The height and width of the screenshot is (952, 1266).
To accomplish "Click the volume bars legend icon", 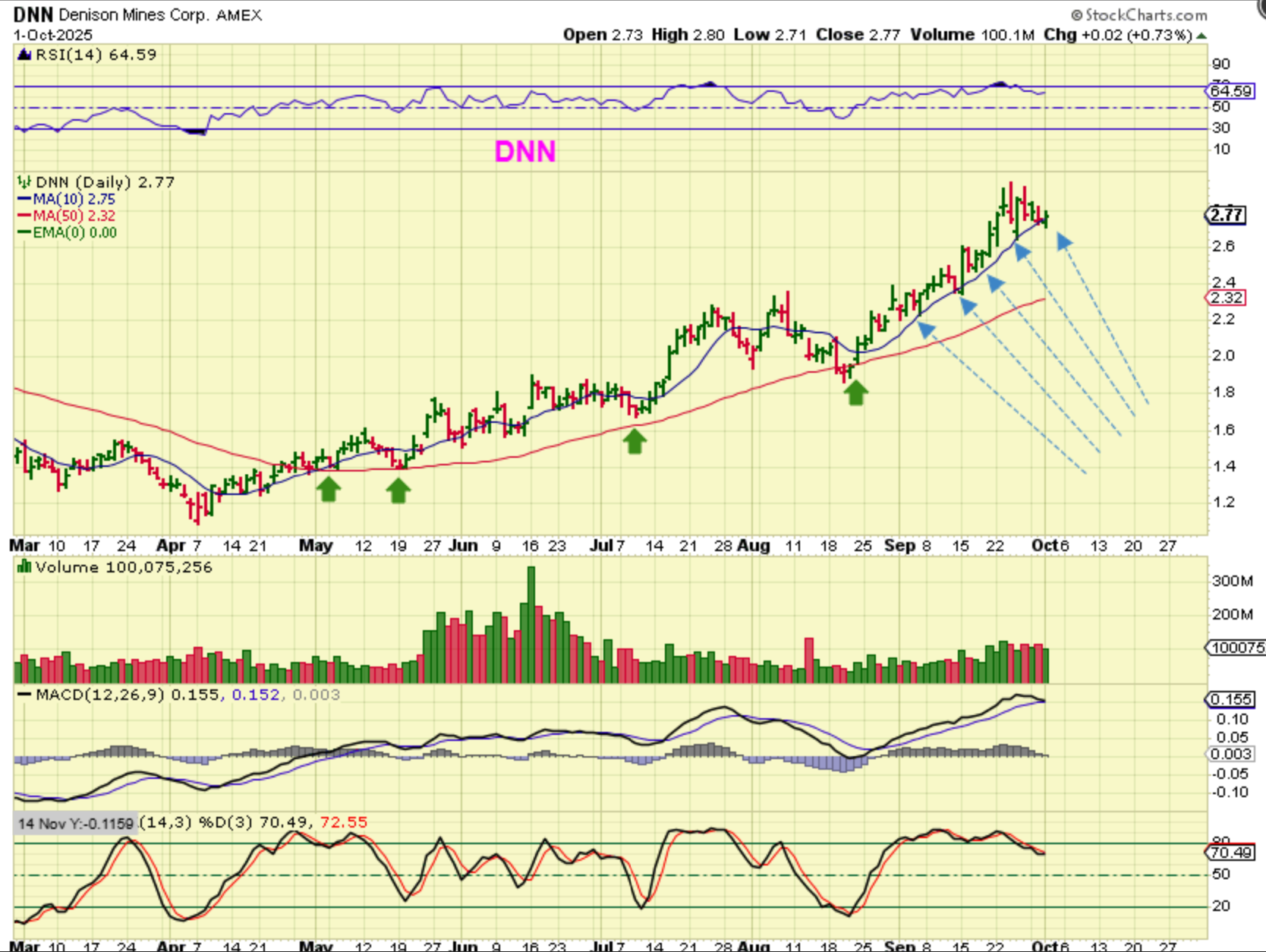I will 24,566.
